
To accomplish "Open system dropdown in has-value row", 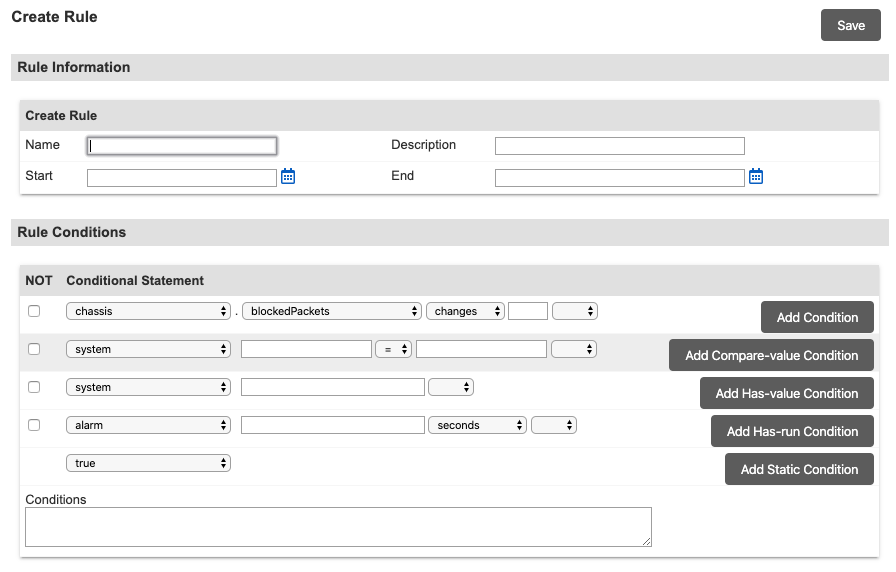I will click(x=149, y=387).
